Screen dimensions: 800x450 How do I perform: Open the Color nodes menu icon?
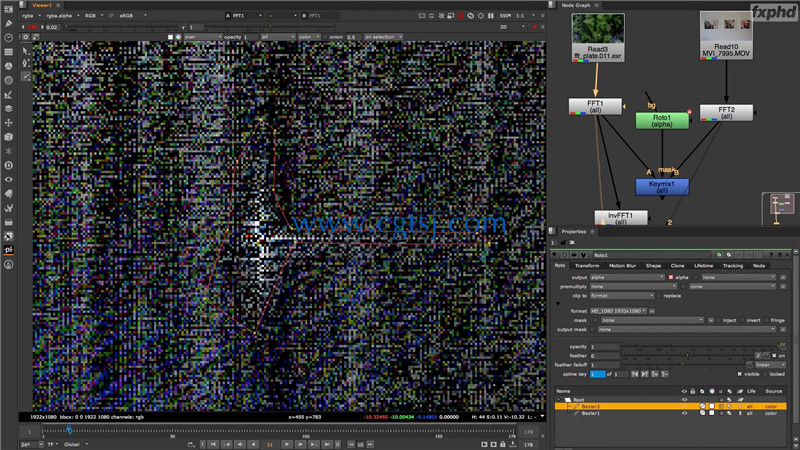pyautogui.click(x=8, y=66)
